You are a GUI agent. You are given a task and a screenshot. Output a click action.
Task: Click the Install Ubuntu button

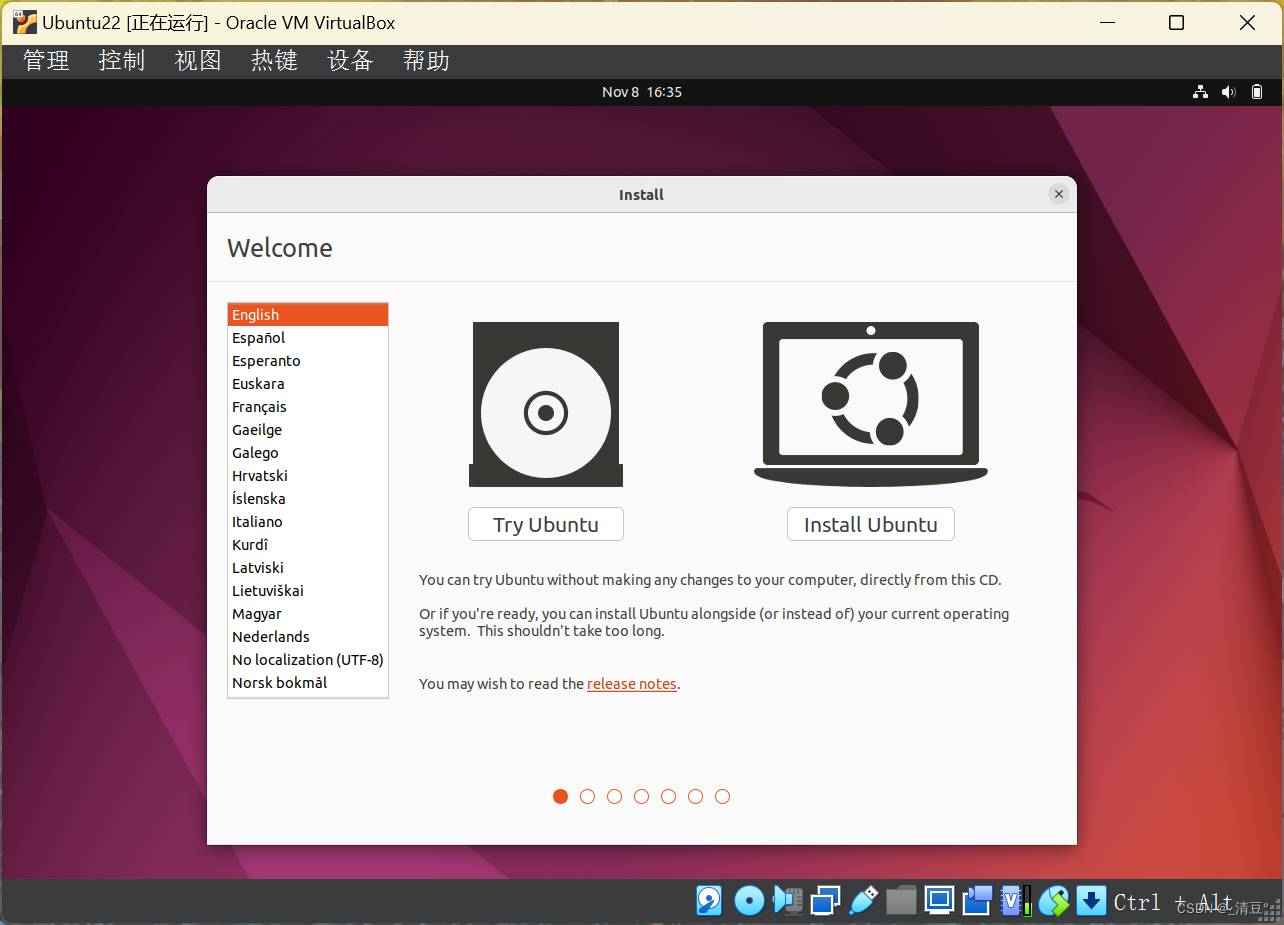[871, 525]
